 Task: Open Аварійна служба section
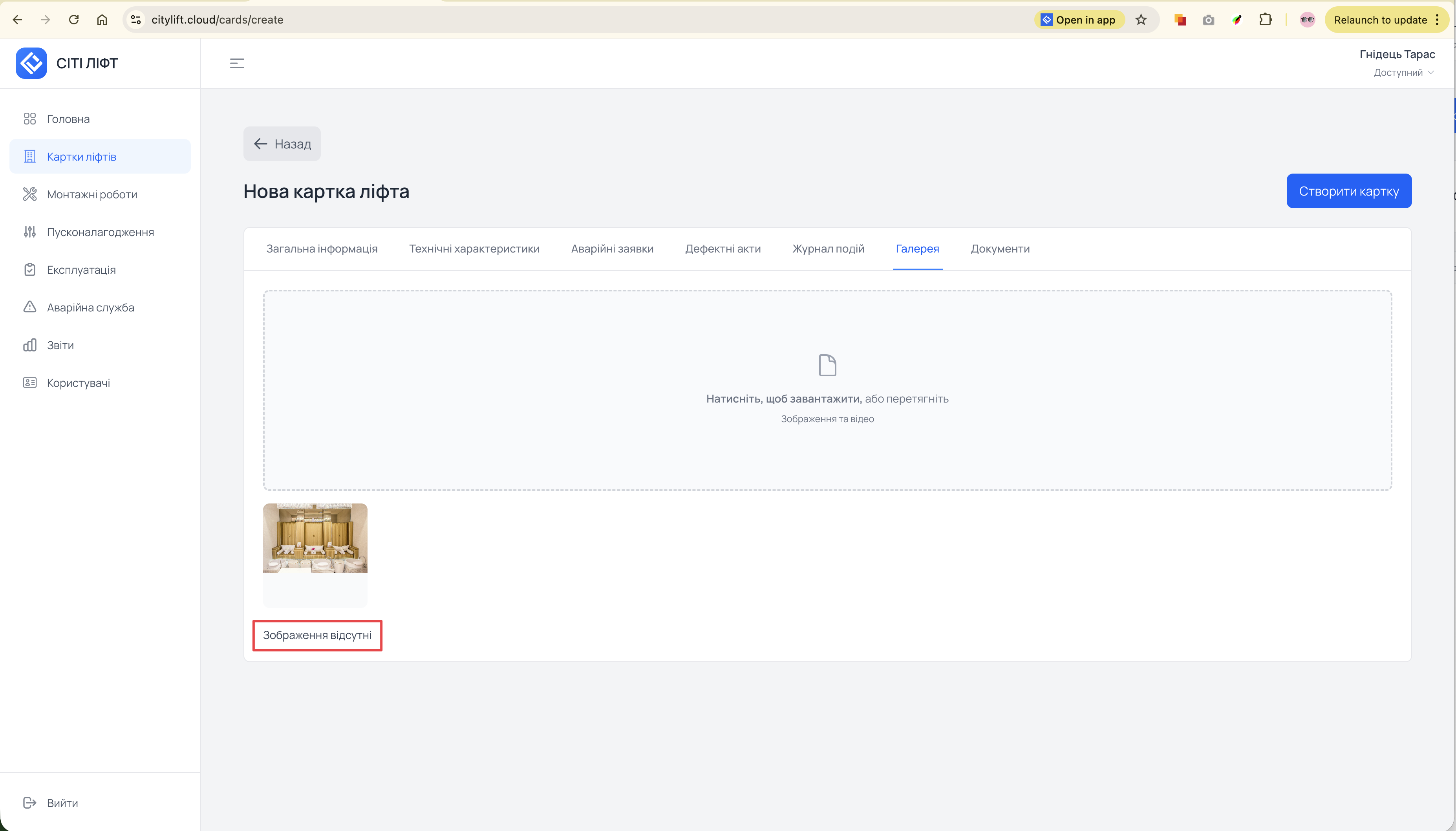pos(90,307)
